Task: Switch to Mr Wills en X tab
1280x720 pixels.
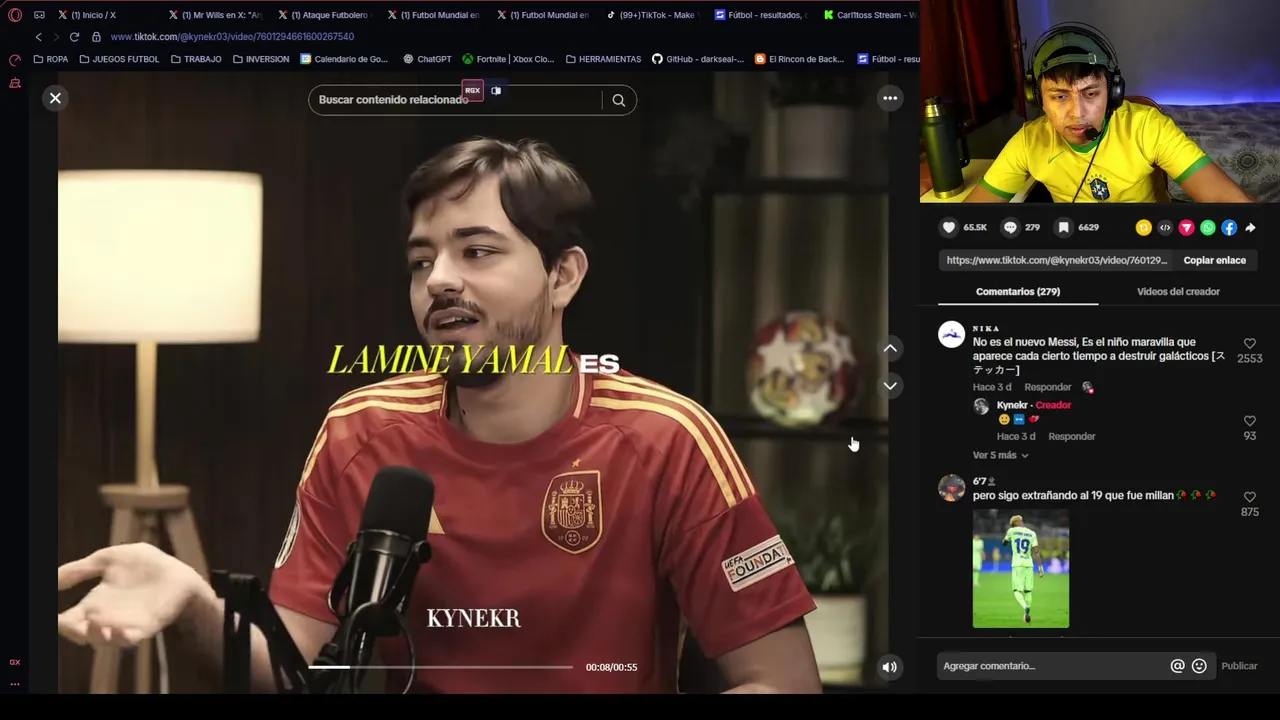Action: [x=215, y=15]
